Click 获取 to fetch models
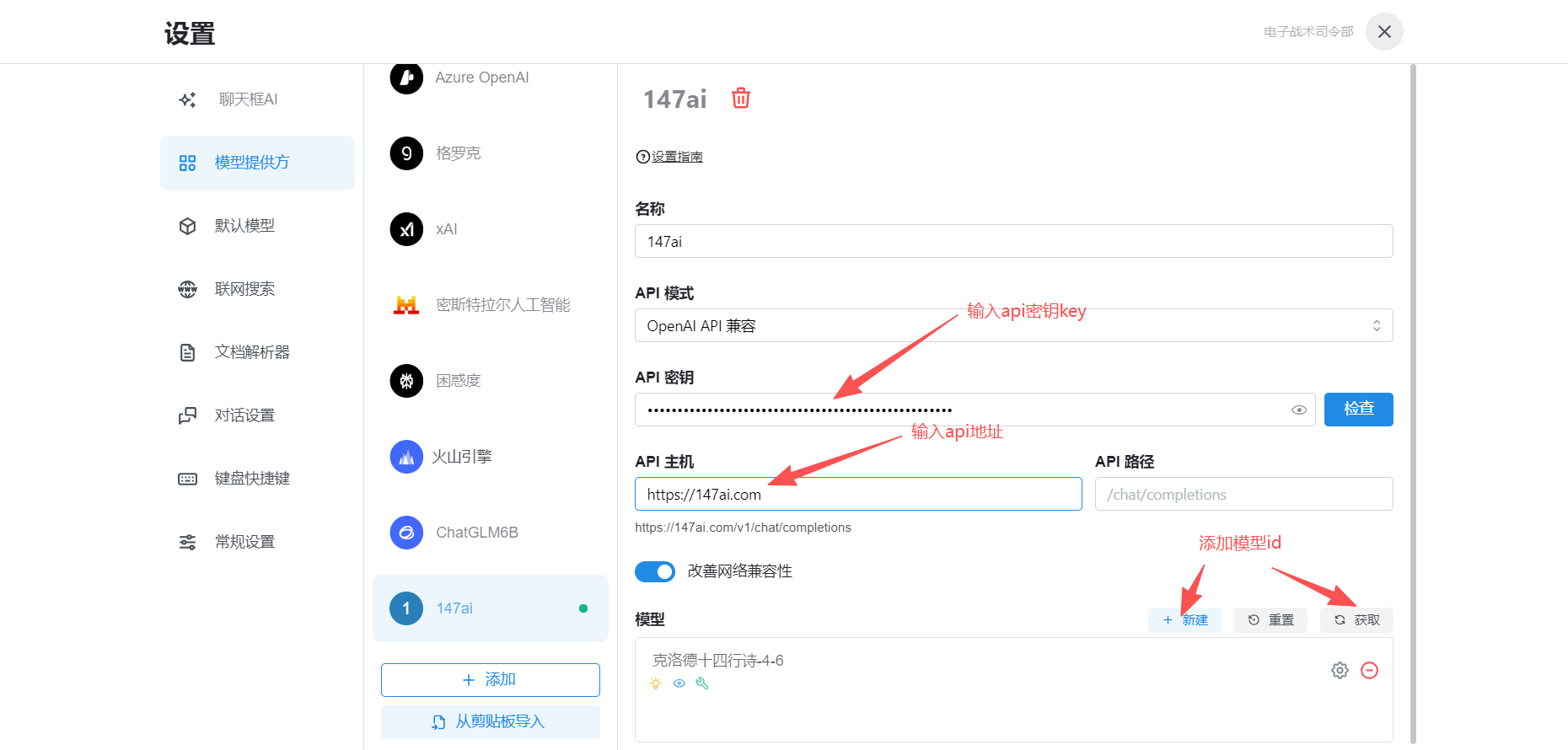1568x750 pixels. click(x=1356, y=620)
